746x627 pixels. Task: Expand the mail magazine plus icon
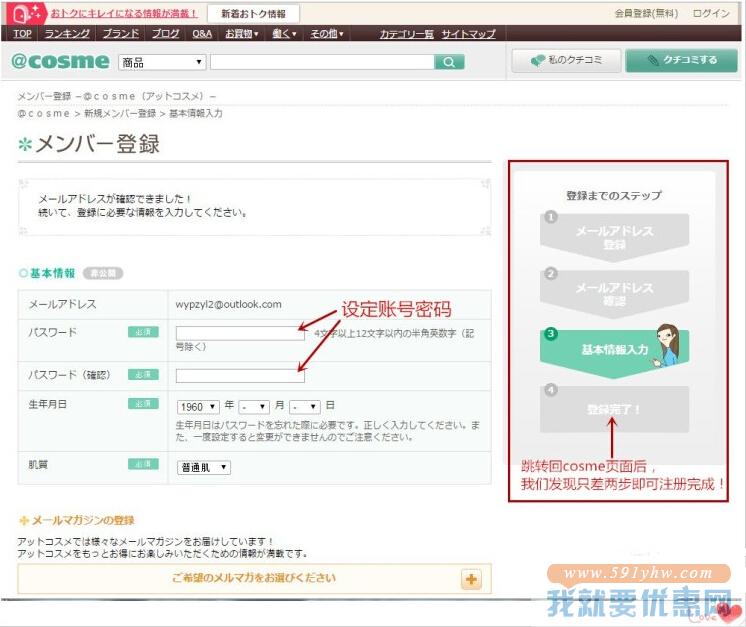(471, 579)
